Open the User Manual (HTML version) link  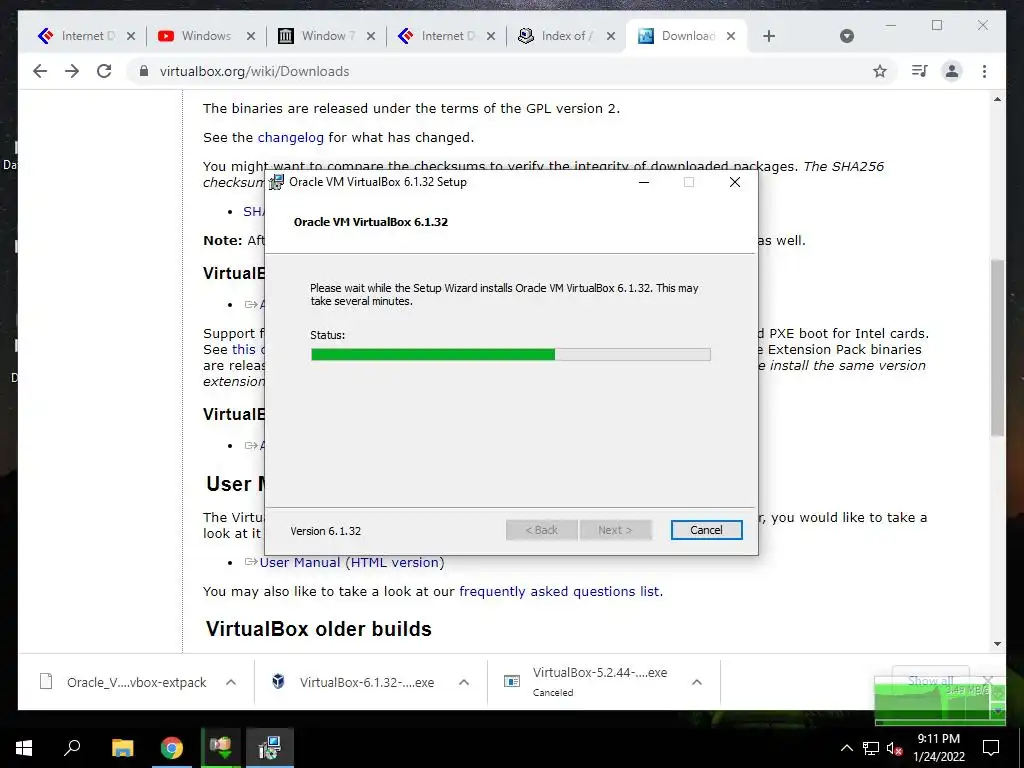(x=352, y=562)
